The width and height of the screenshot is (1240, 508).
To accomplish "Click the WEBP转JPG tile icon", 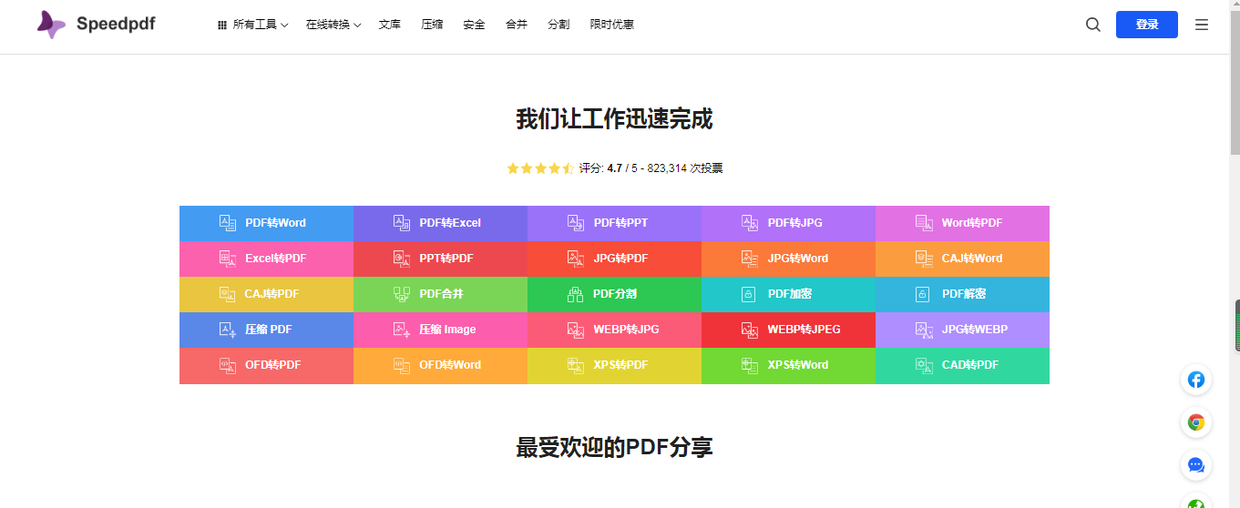I will click(576, 329).
